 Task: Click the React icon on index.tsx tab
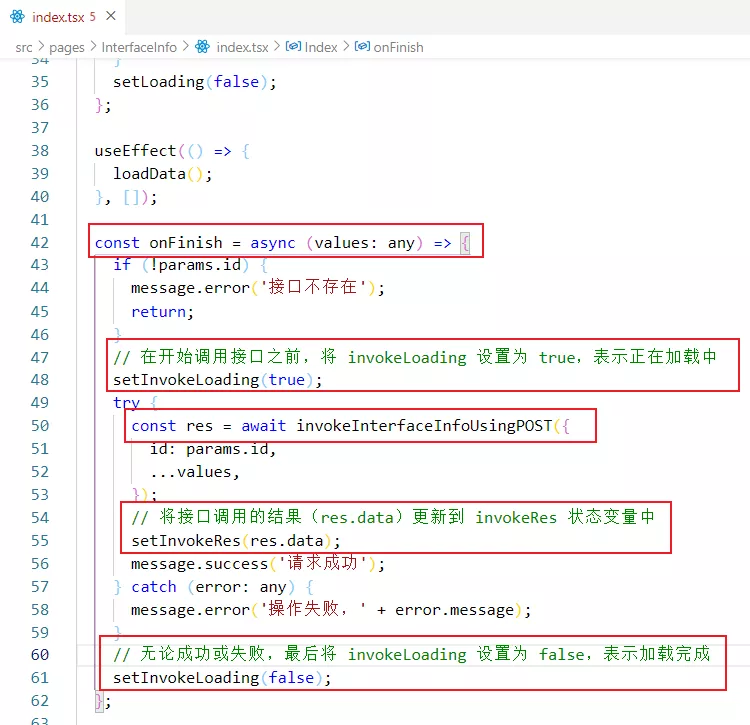click(18, 17)
